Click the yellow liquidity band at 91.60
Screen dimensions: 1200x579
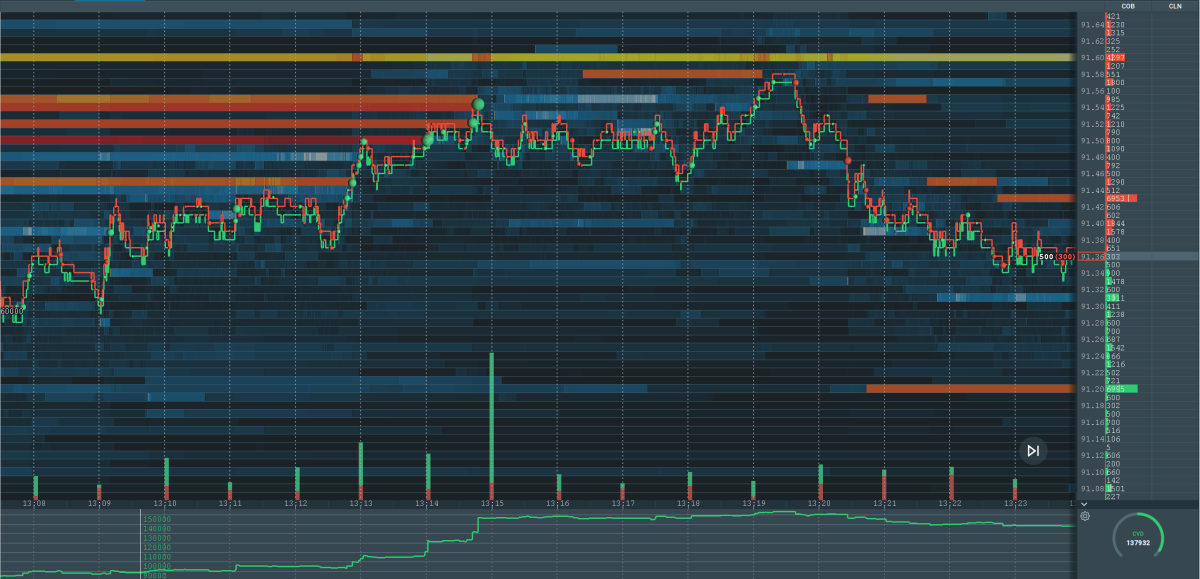pos(538,57)
